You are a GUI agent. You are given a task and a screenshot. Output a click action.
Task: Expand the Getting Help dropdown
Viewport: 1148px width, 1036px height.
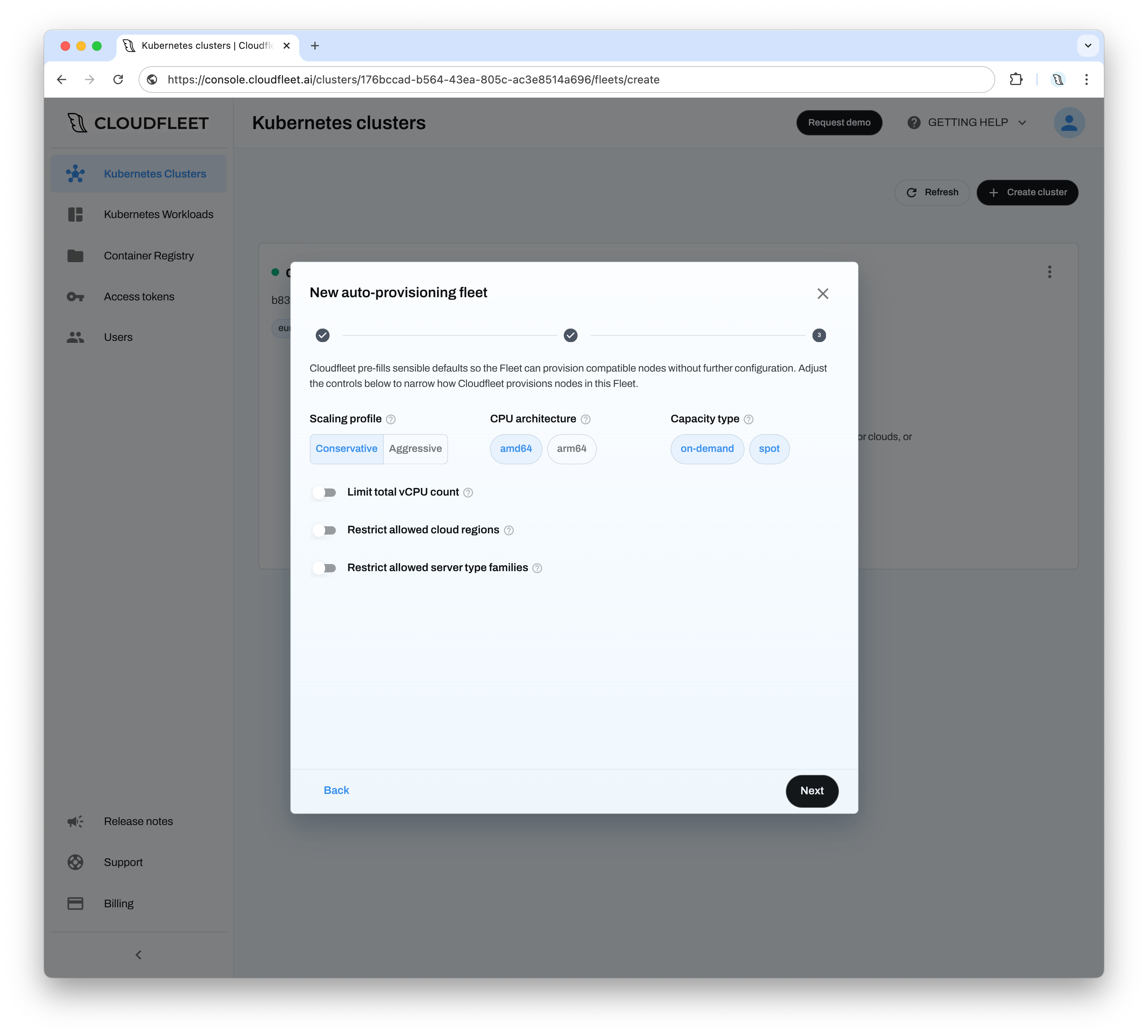(x=967, y=122)
